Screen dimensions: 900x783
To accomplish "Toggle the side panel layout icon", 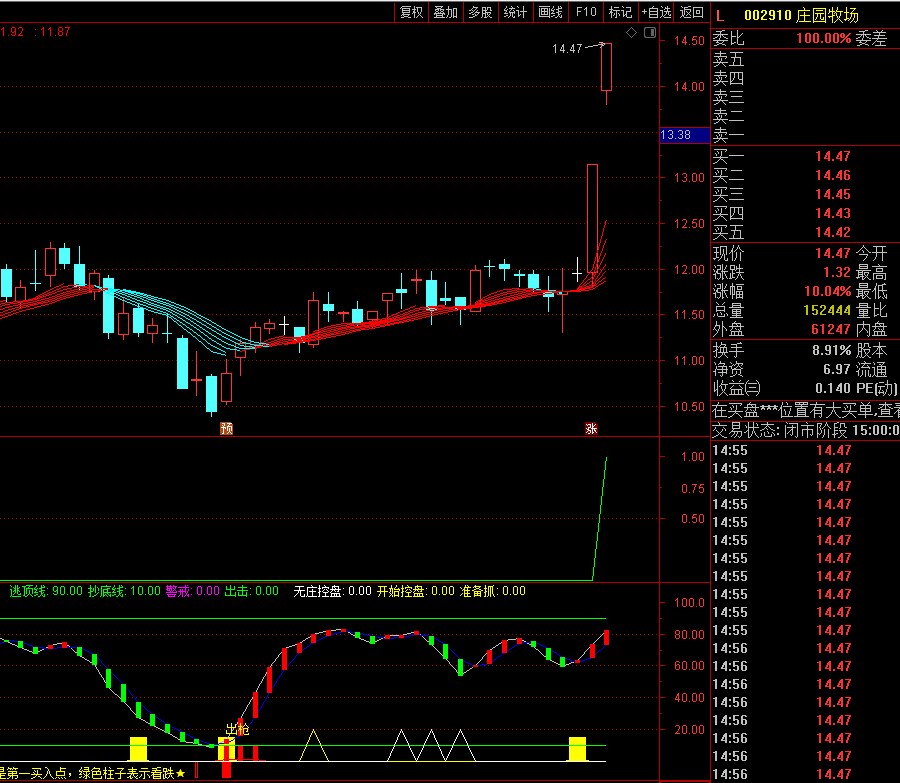I will [650, 33].
